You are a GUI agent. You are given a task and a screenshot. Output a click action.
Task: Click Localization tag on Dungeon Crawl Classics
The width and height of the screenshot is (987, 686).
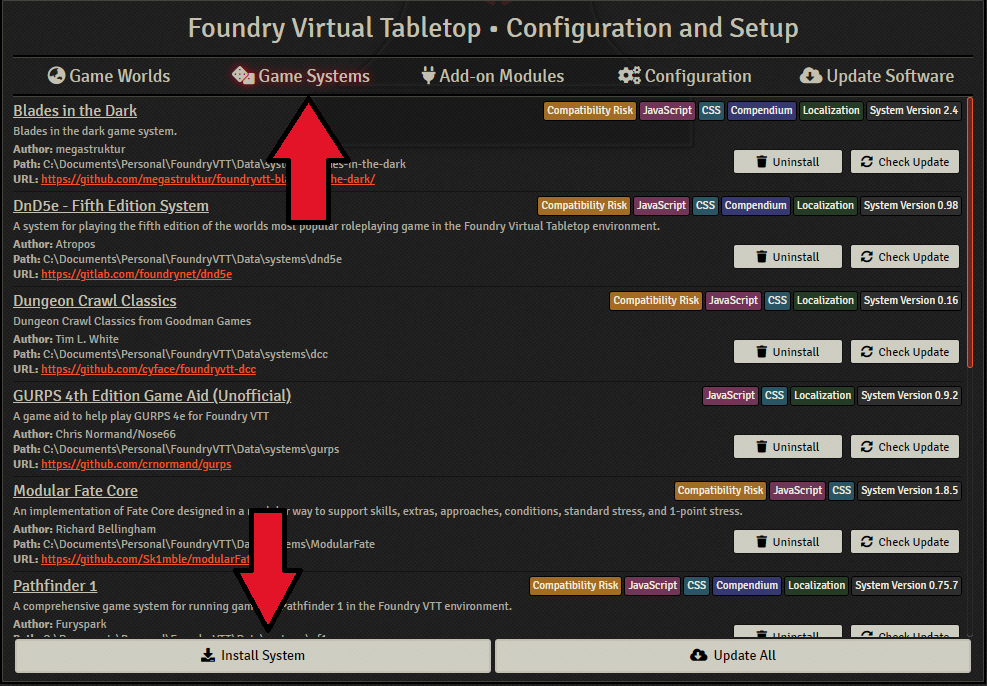click(825, 301)
